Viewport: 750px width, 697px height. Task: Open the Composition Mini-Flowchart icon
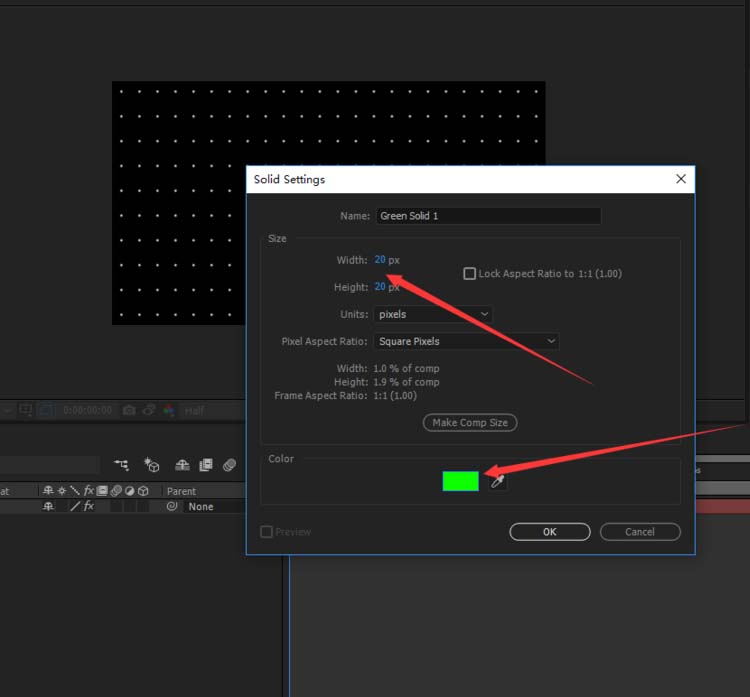pos(122,465)
